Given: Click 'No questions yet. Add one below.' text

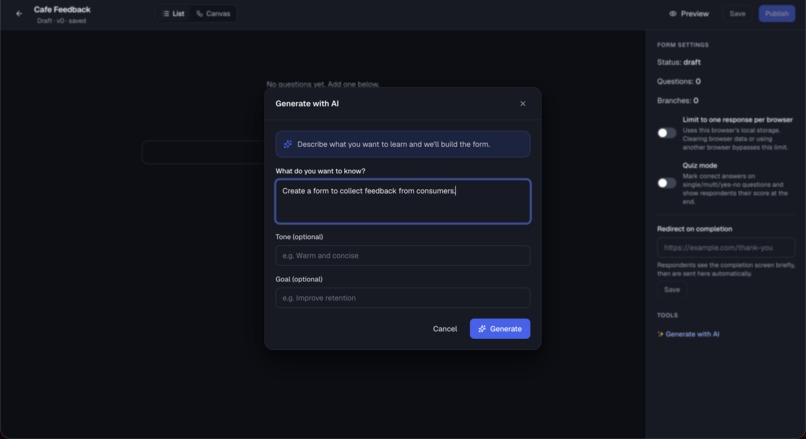Looking at the screenshot, I should 323,84.
